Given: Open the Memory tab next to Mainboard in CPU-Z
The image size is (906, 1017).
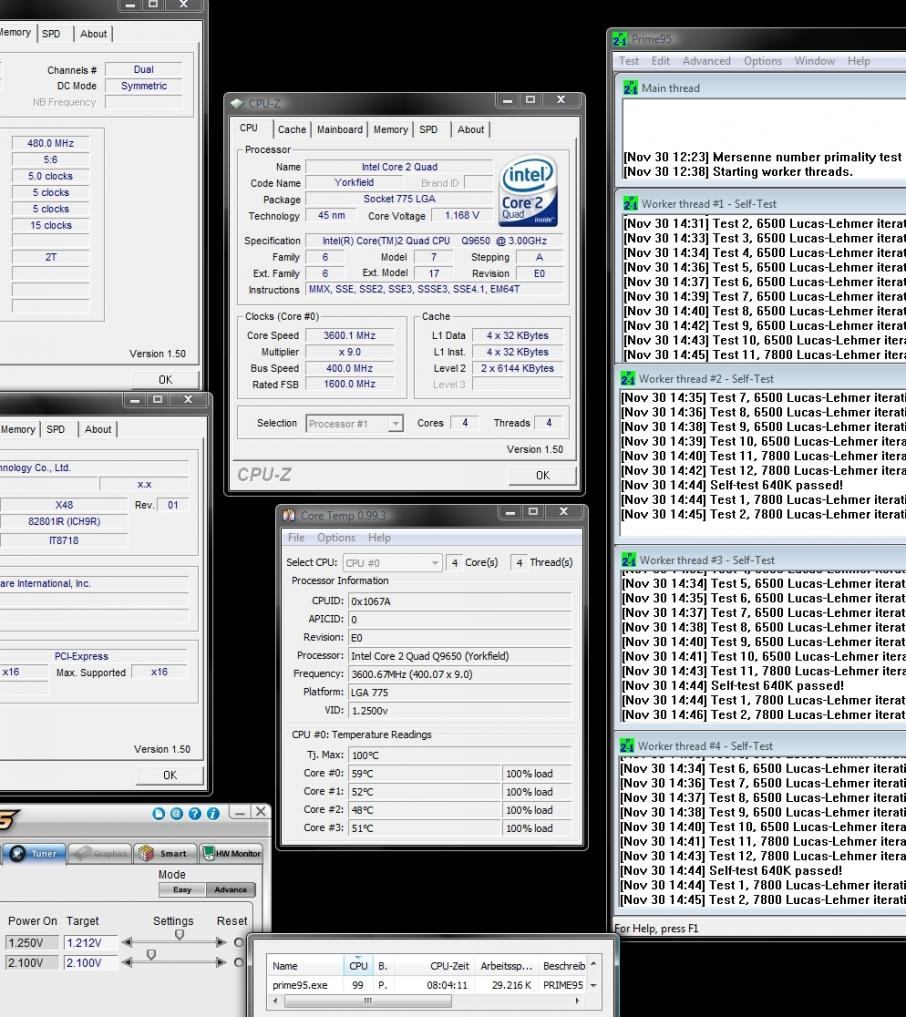Looking at the screenshot, I should tap(390, 130).
